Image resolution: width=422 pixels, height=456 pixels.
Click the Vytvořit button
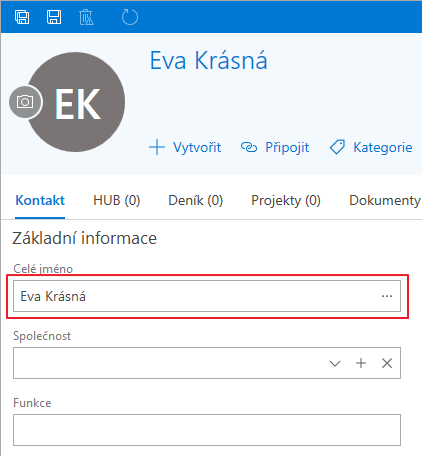tap(185, 147)
